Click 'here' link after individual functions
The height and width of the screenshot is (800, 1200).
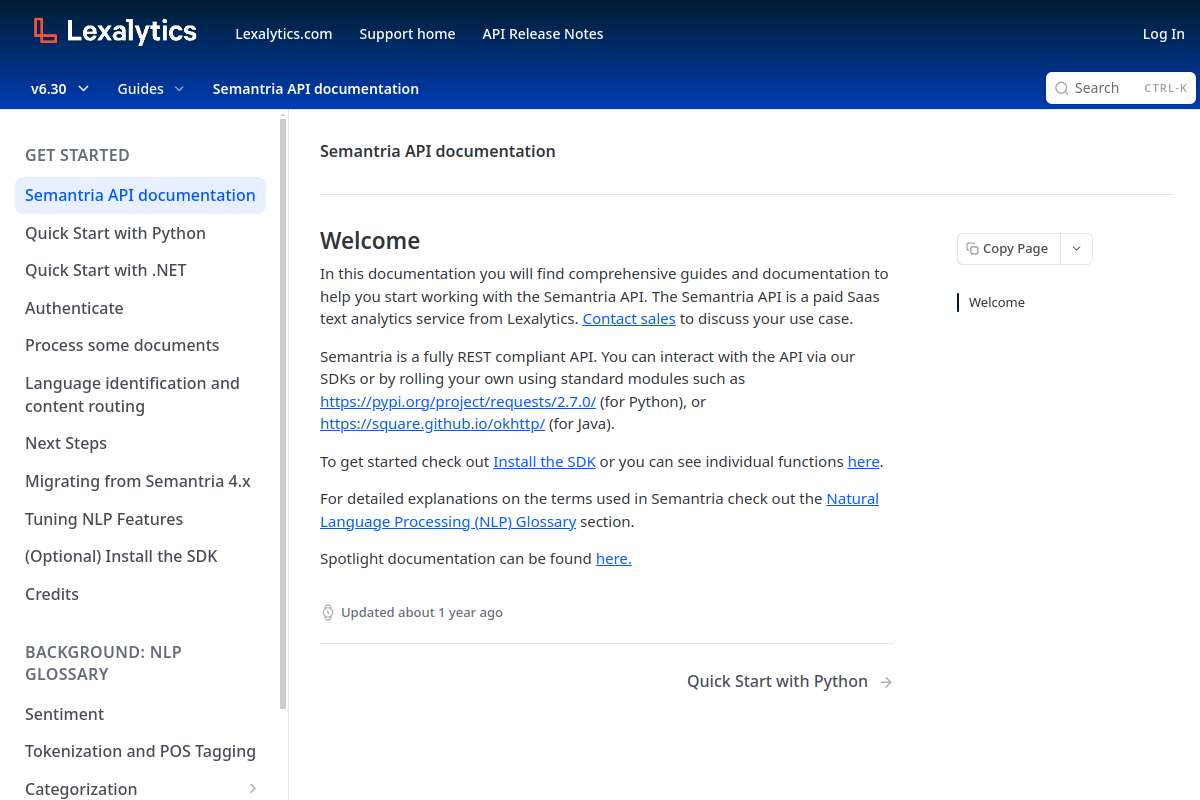point(863,462)
